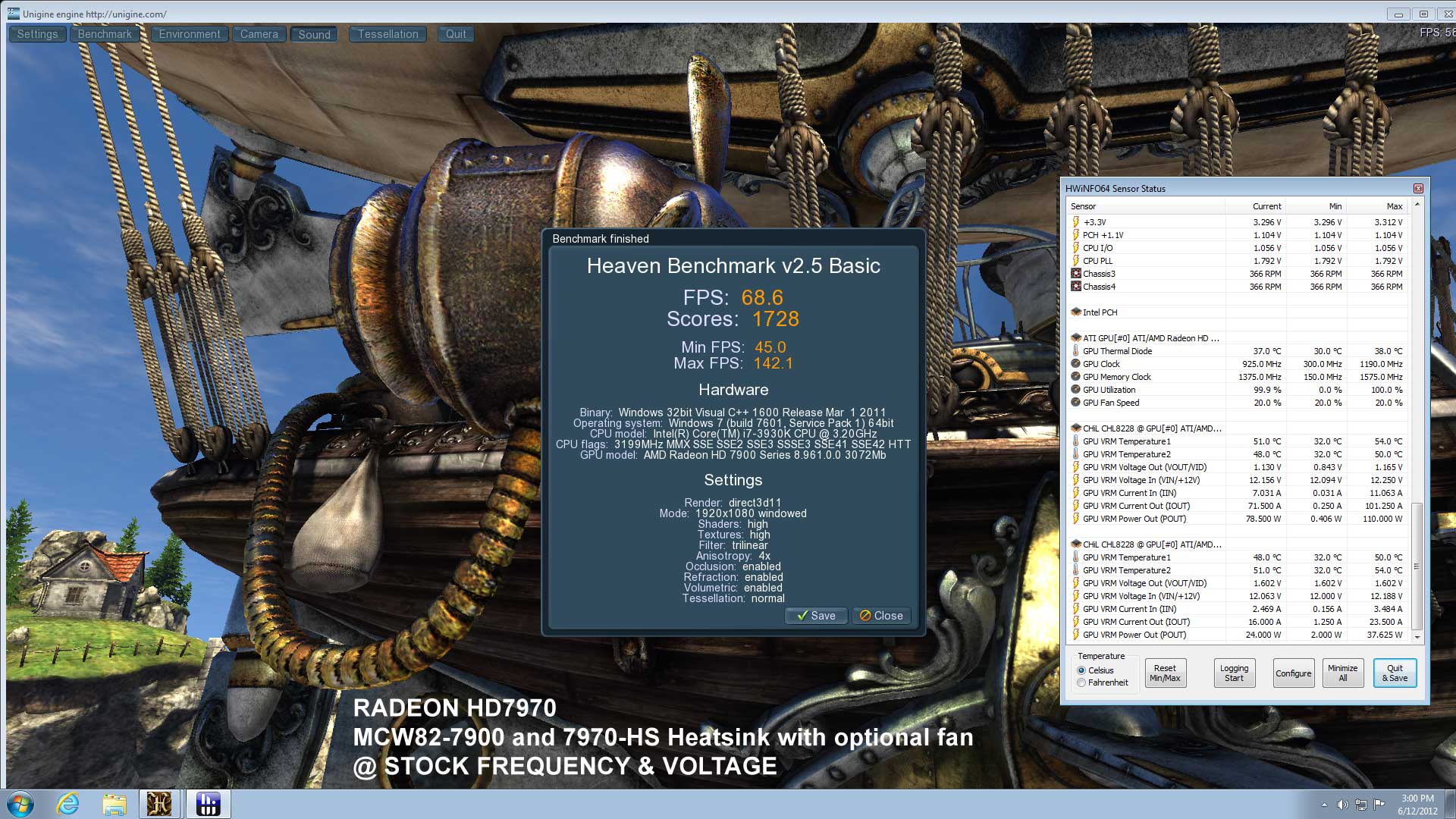Click the Max column header
This screenshot has width=1456, height=819.
click(1377, 206)
